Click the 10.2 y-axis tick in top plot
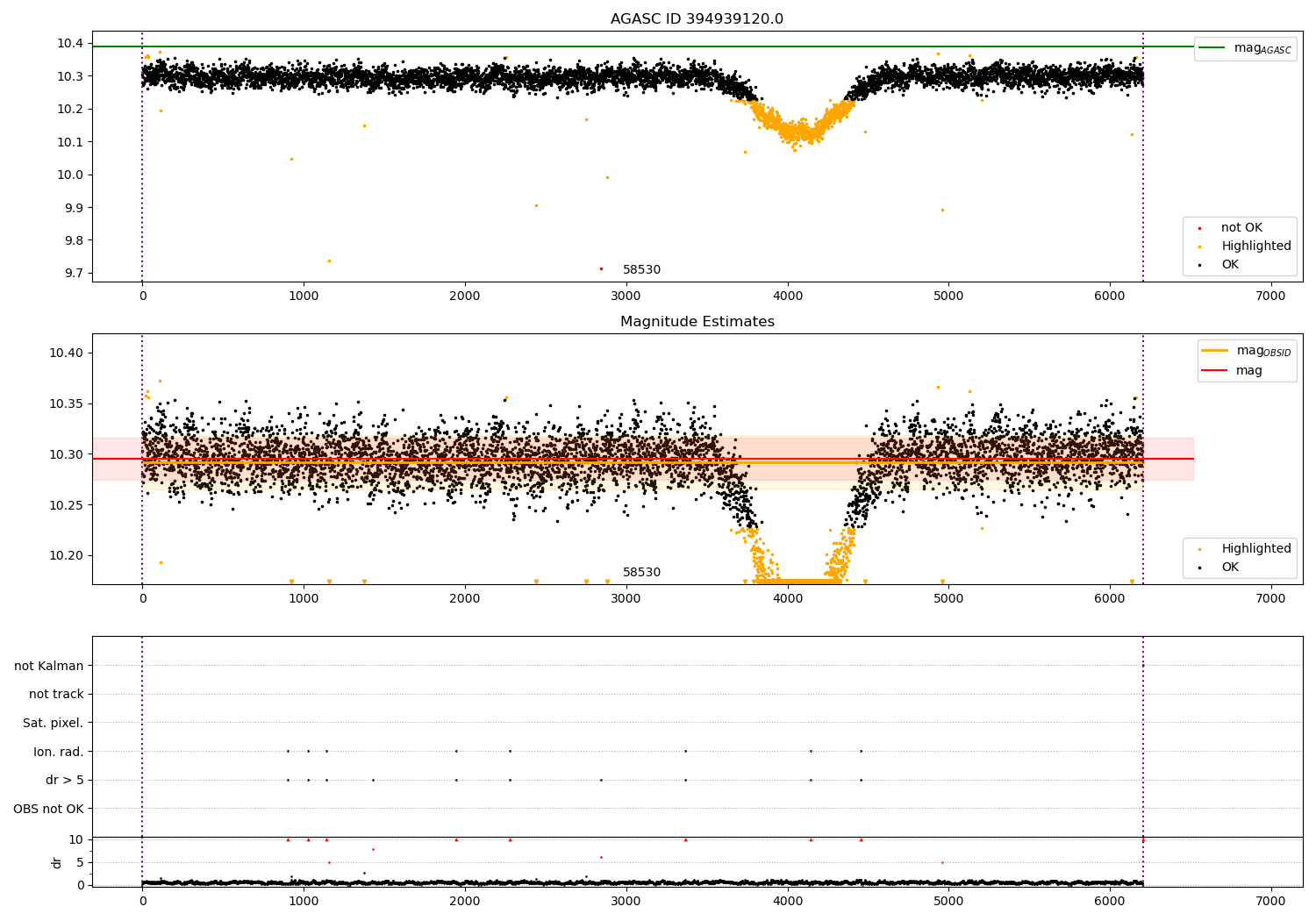Viewport: 1316px width, 921px height. coord(71,110)
